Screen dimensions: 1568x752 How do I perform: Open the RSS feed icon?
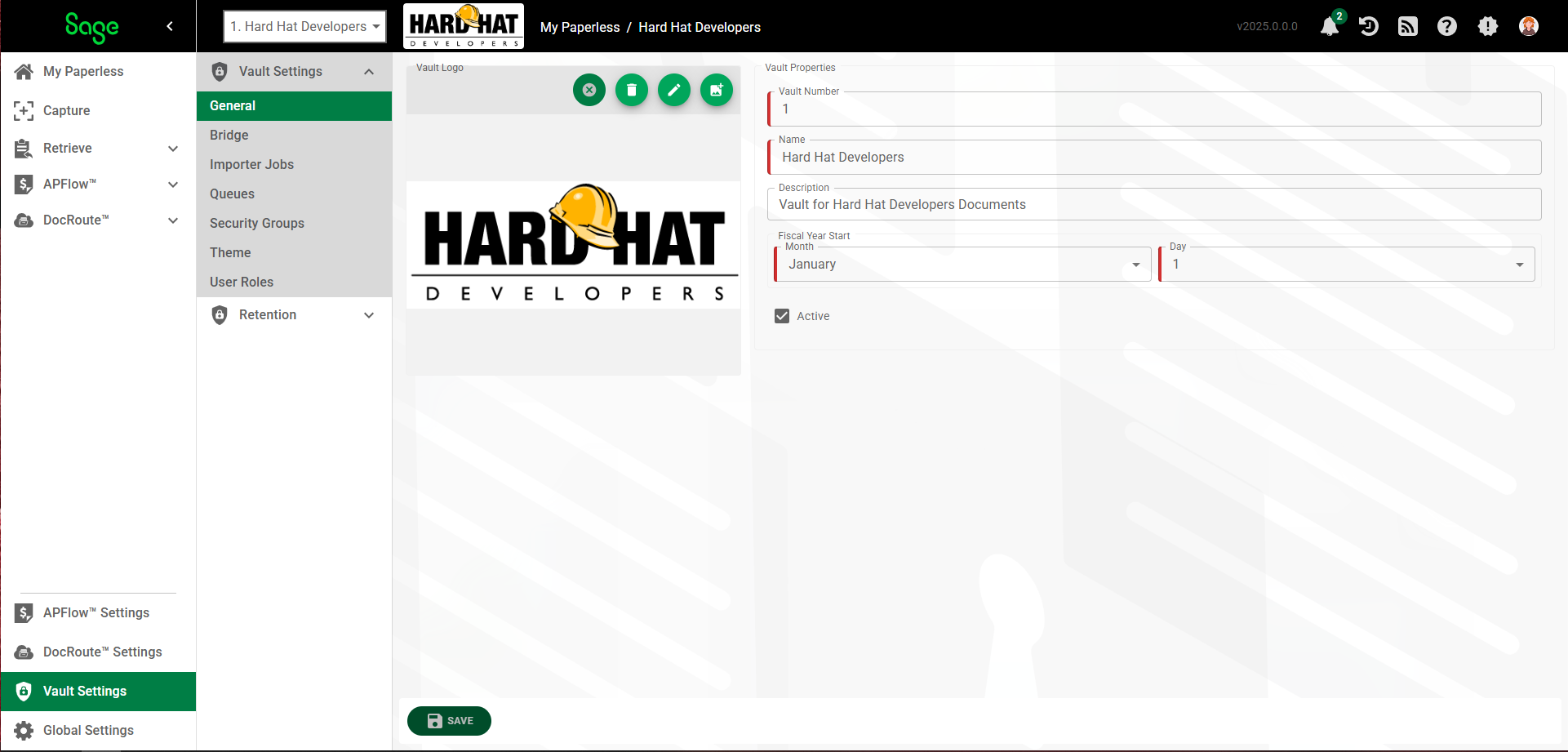pos(1408,26)
